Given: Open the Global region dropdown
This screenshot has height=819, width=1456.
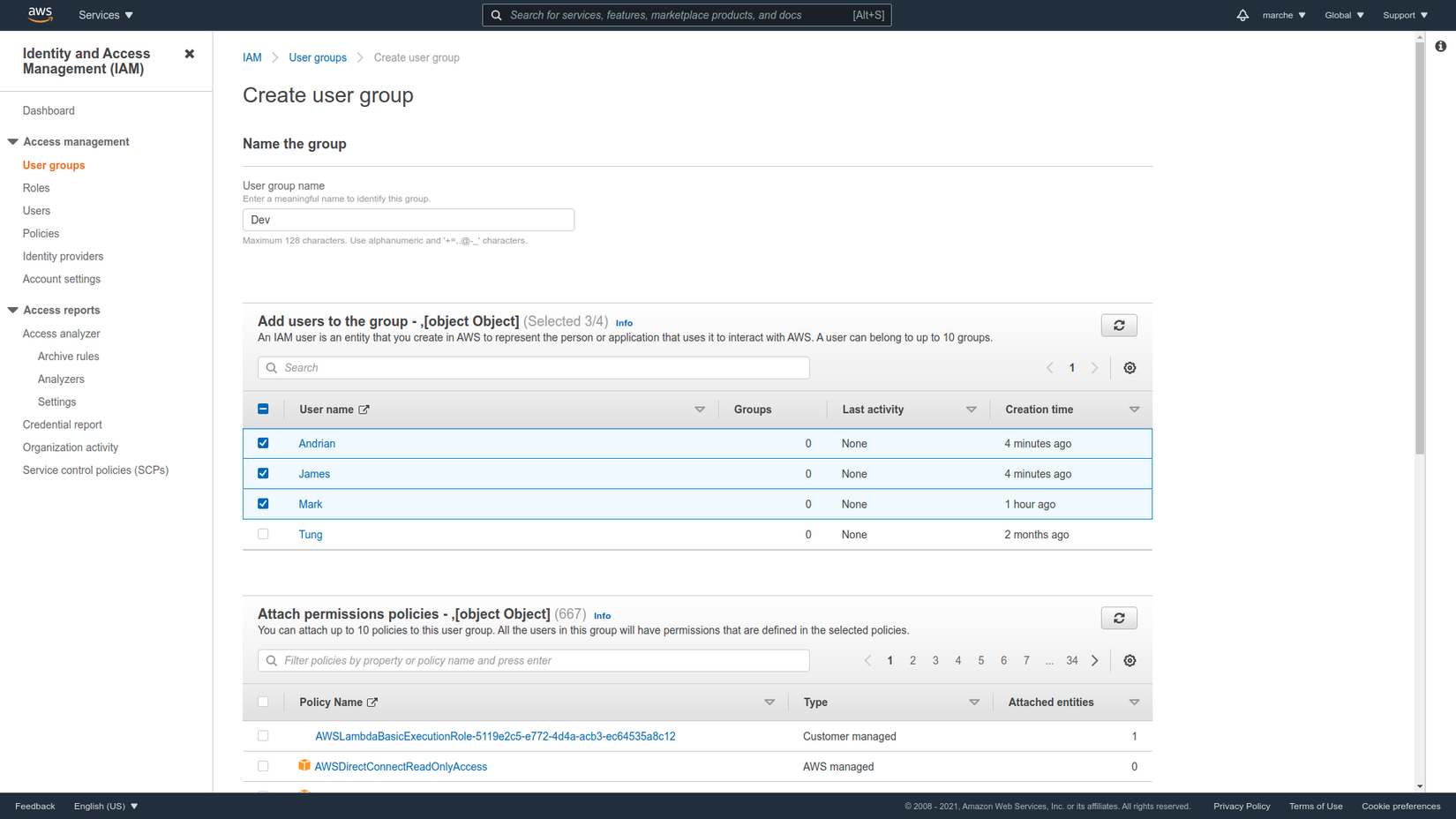Looking at the screenshot, I should pyautogui.click(x=1344, y=15).
